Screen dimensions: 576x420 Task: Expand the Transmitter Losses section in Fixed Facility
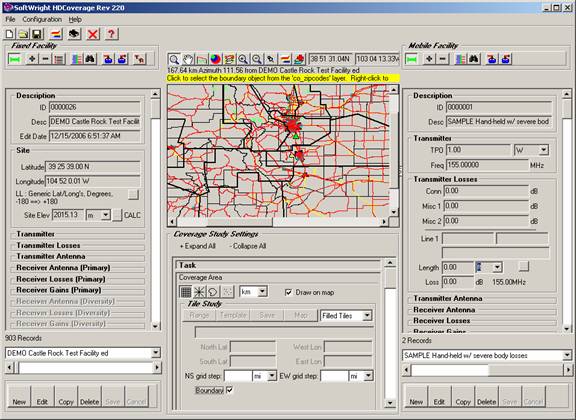click(x=48, y=245)
